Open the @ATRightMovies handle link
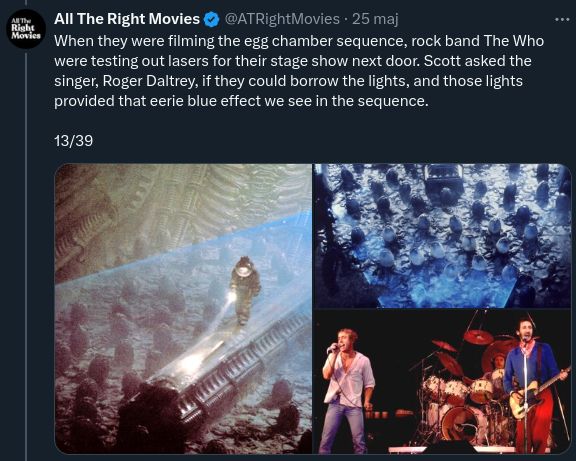The width and height of the screenshot is (576, 461). [x=282, y=19]
